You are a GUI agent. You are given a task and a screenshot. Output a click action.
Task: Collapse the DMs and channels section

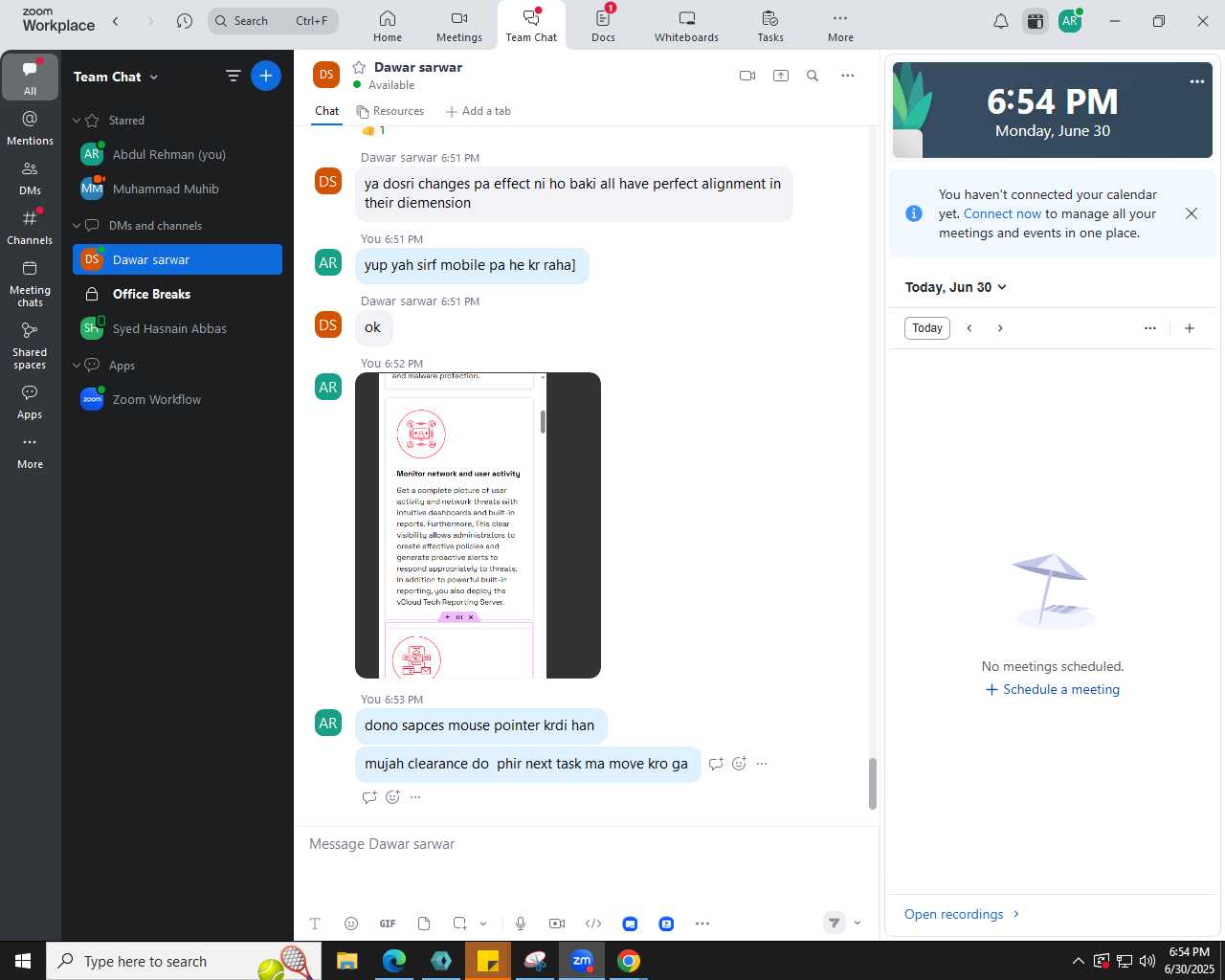pyautogui.click(x=77, y=226)
